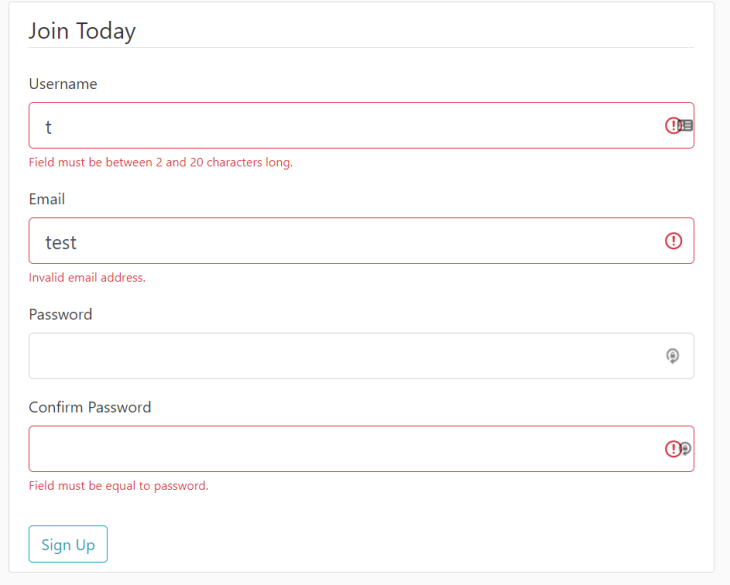Click the password manager key icon in Password
This screenshot has height=585, width=730.
click(x=674, y=356)
